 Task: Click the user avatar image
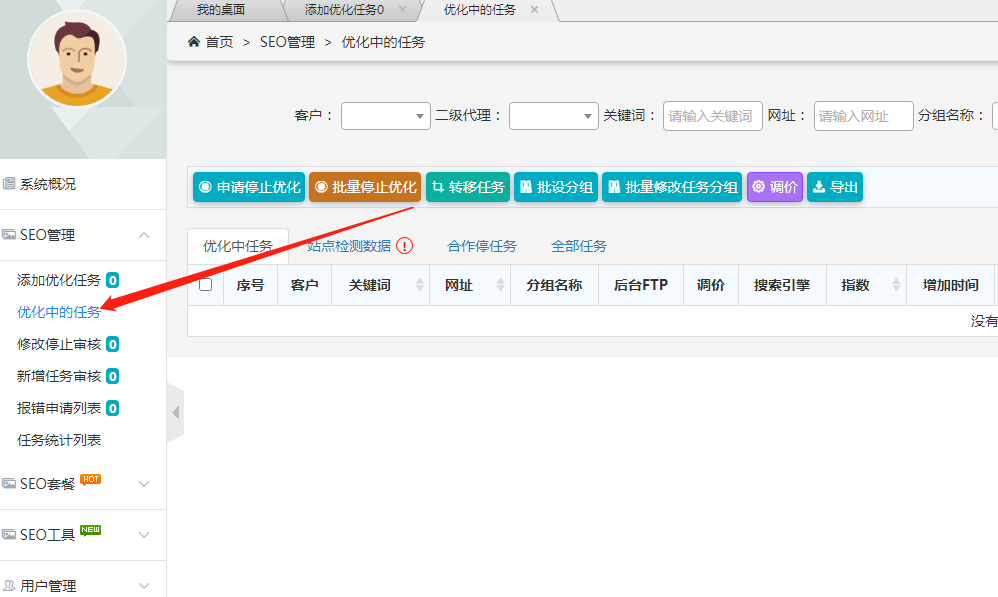coord(77,60)
